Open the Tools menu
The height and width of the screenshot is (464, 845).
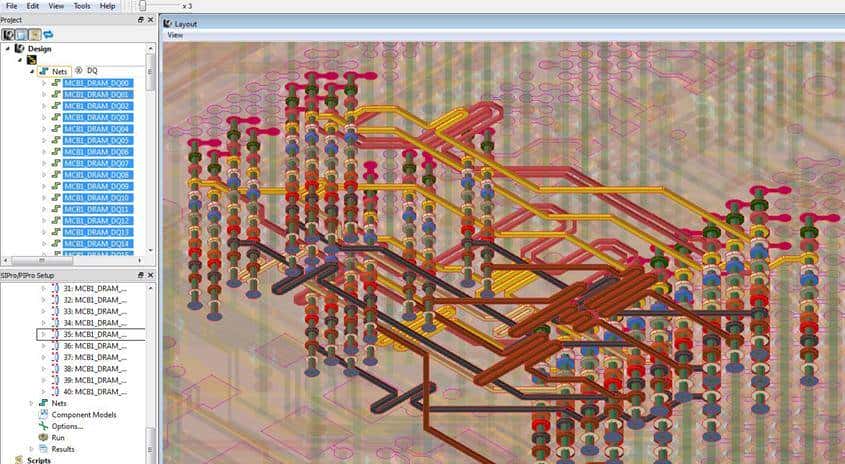[82, 6]
